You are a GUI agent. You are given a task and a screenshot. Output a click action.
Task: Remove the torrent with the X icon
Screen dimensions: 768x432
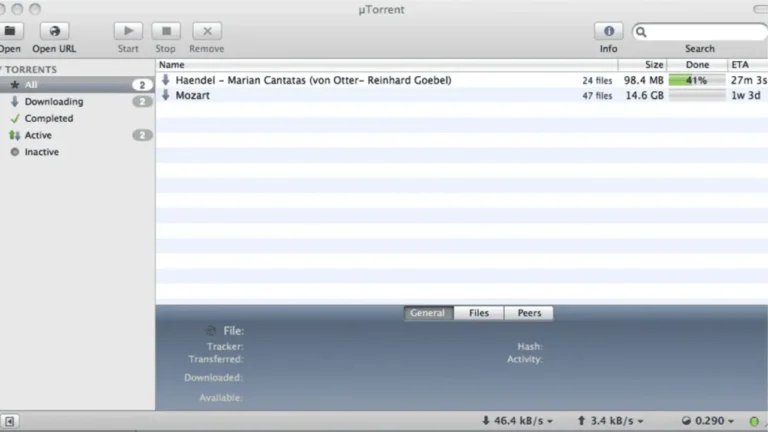[x=207, y=31]
